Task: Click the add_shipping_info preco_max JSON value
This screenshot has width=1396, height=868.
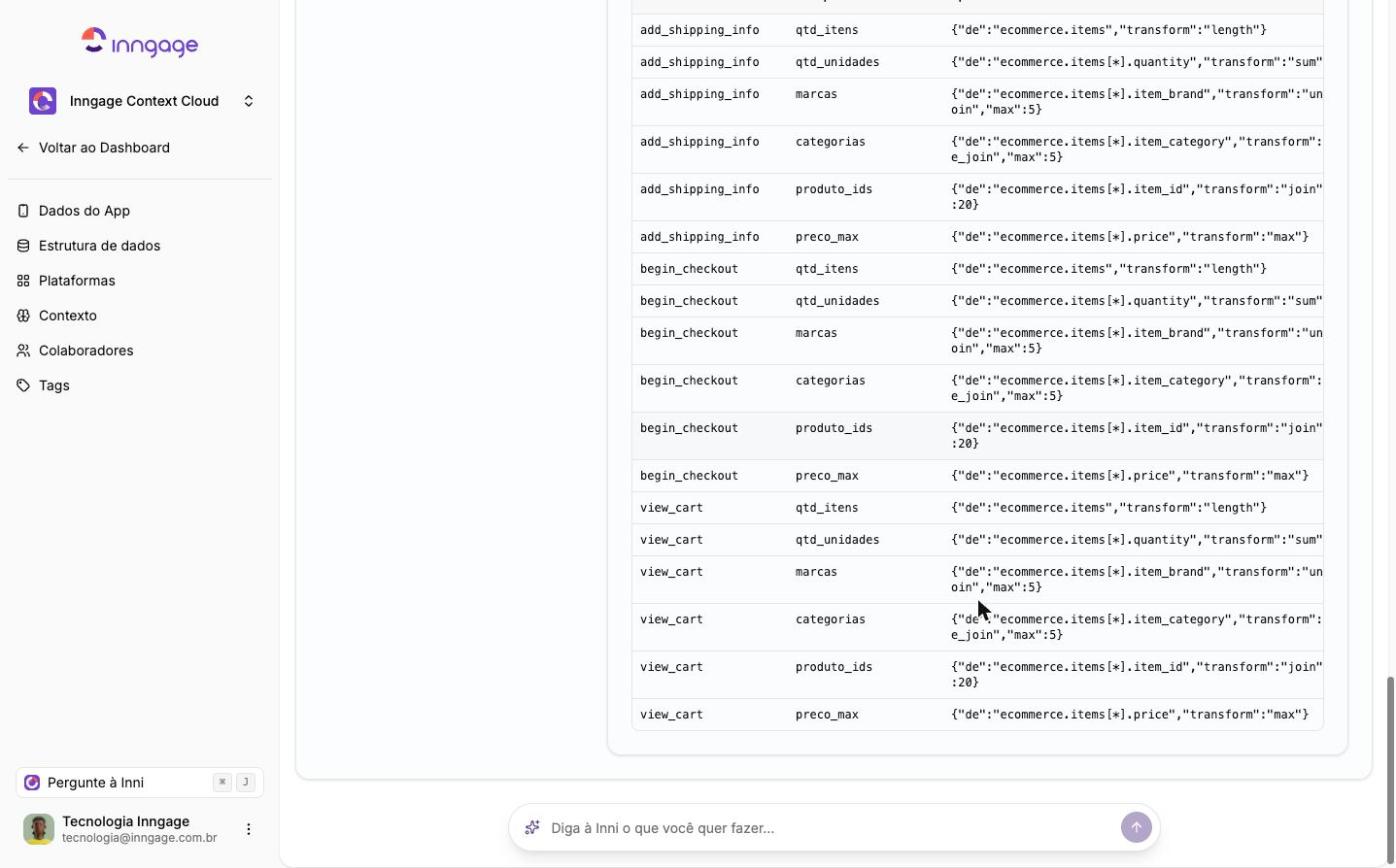Action: [1130, 237]
